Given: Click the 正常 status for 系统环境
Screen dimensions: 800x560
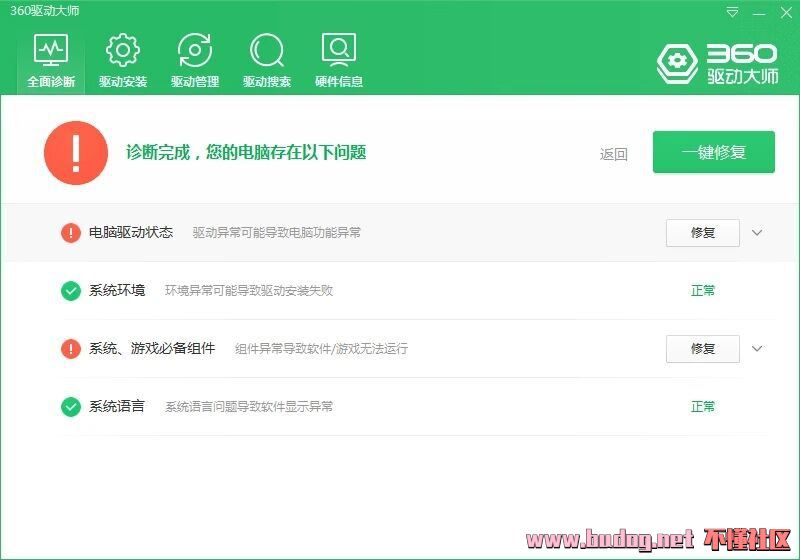Looking at the screenshot, I should tap(703, 291).
